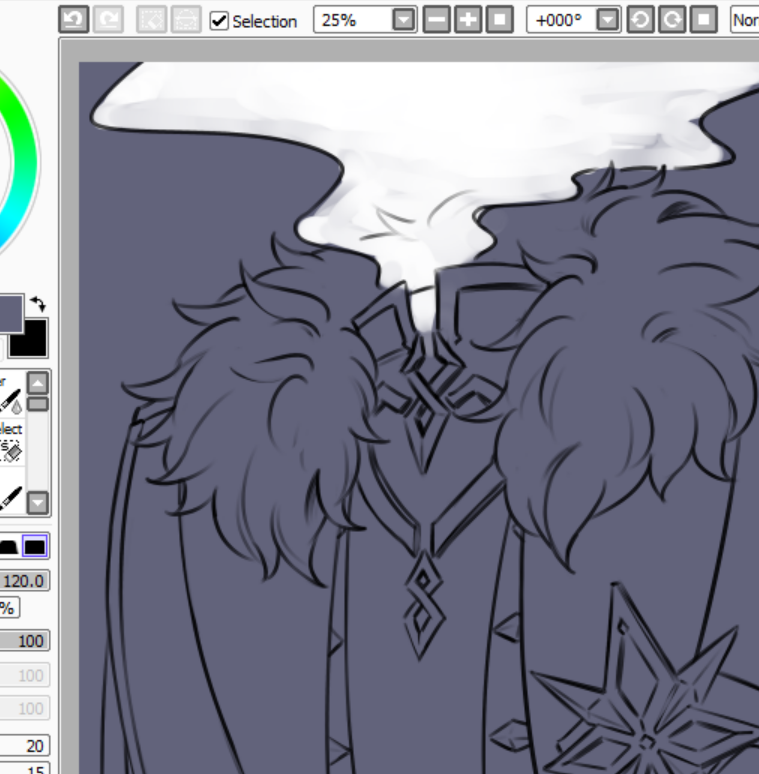759x774 pixels.
Task: Click the invert selection icon
Action: point(186,20)
